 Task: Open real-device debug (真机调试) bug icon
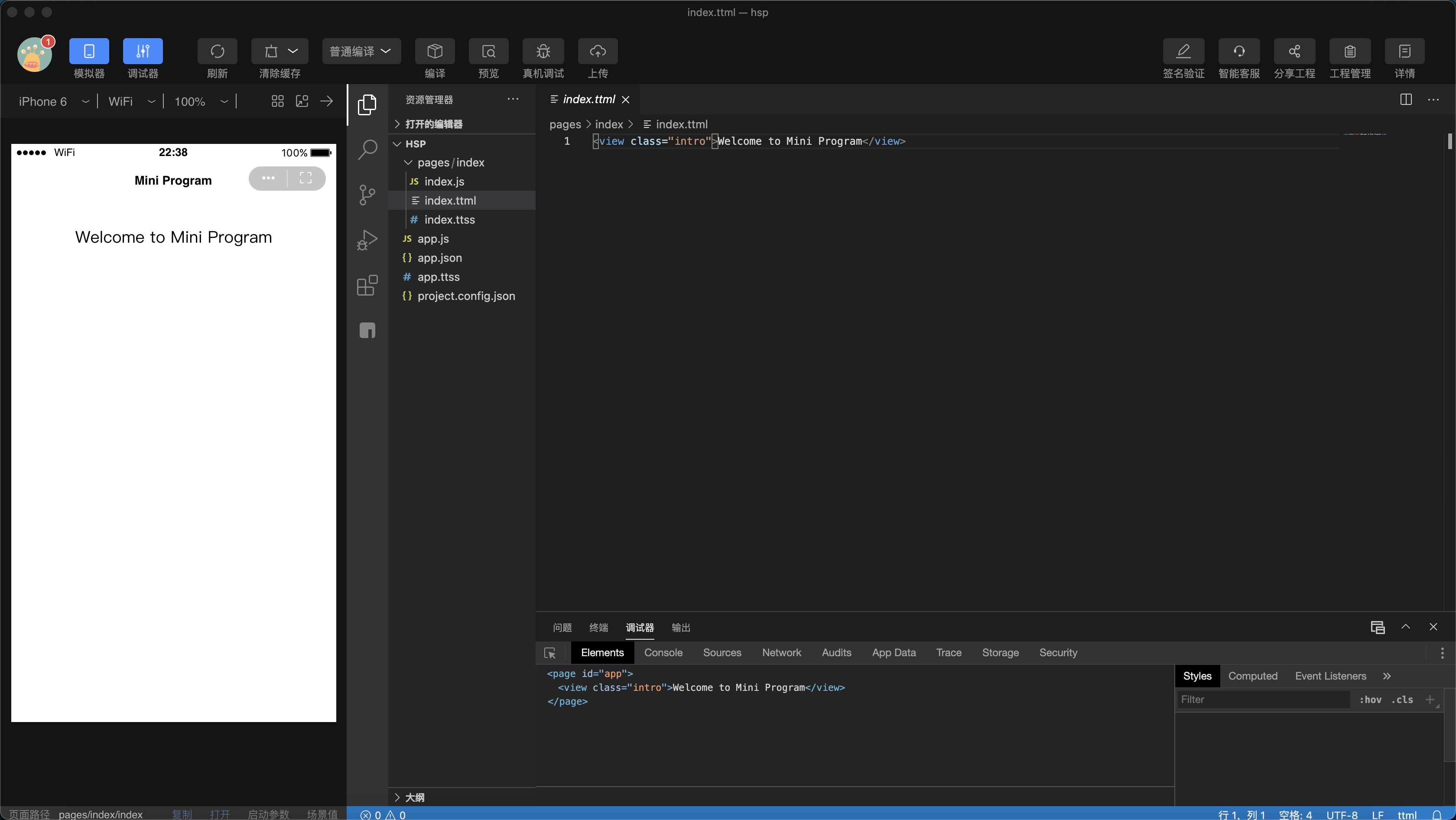[543, 52]
